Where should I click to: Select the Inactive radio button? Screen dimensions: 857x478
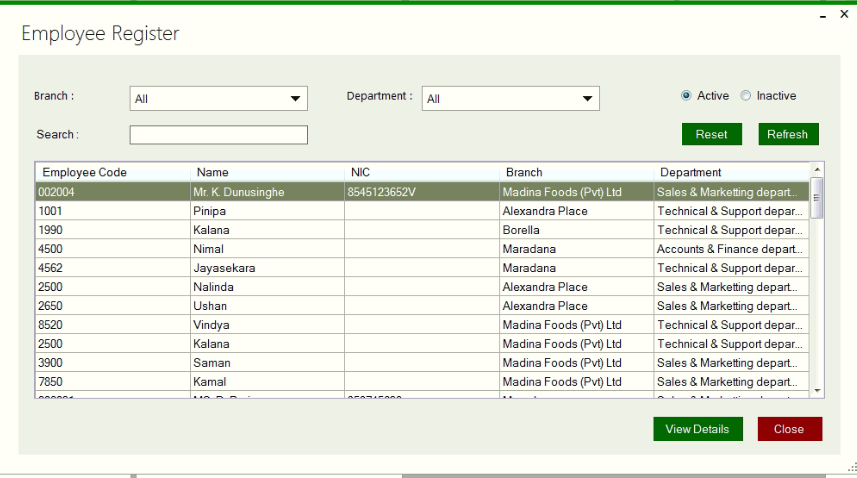(x=746, y=96)
